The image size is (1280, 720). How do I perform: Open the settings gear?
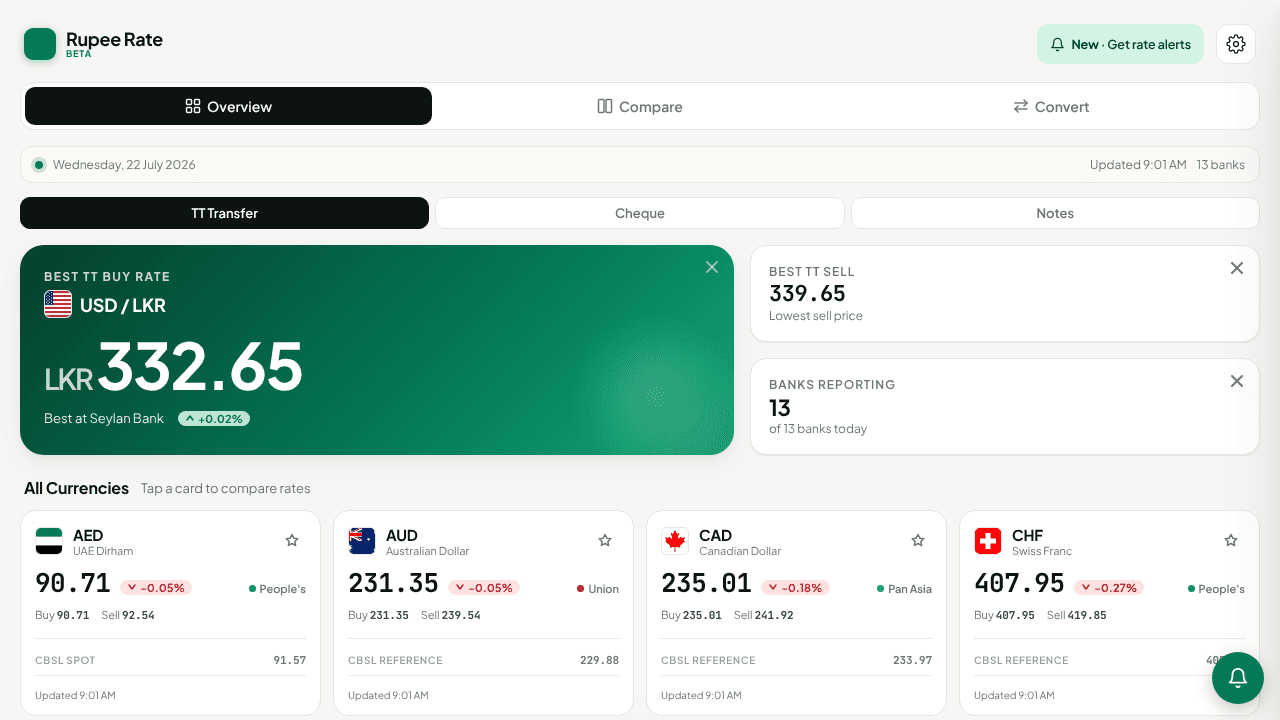pos(1236,44)
